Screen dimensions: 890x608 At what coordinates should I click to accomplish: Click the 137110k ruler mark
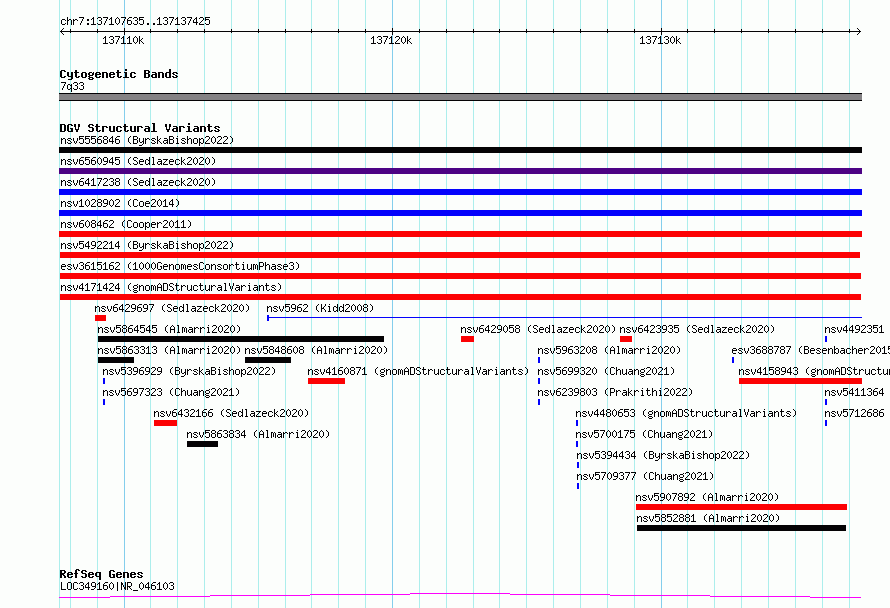[123, 40]
